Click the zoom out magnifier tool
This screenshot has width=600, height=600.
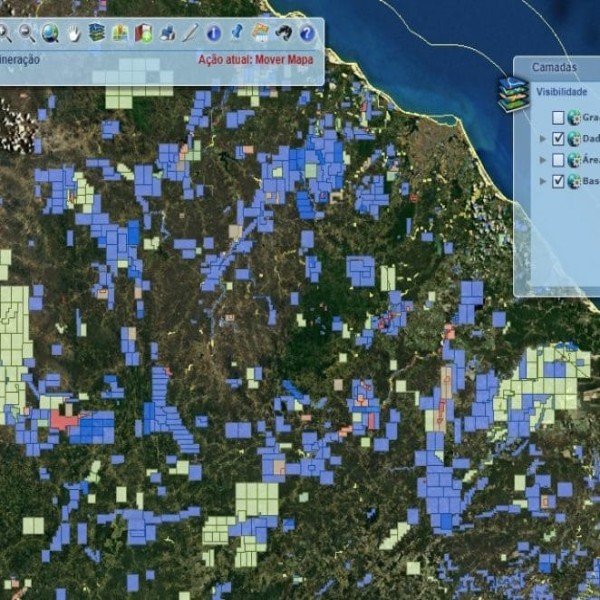(27, 33)
